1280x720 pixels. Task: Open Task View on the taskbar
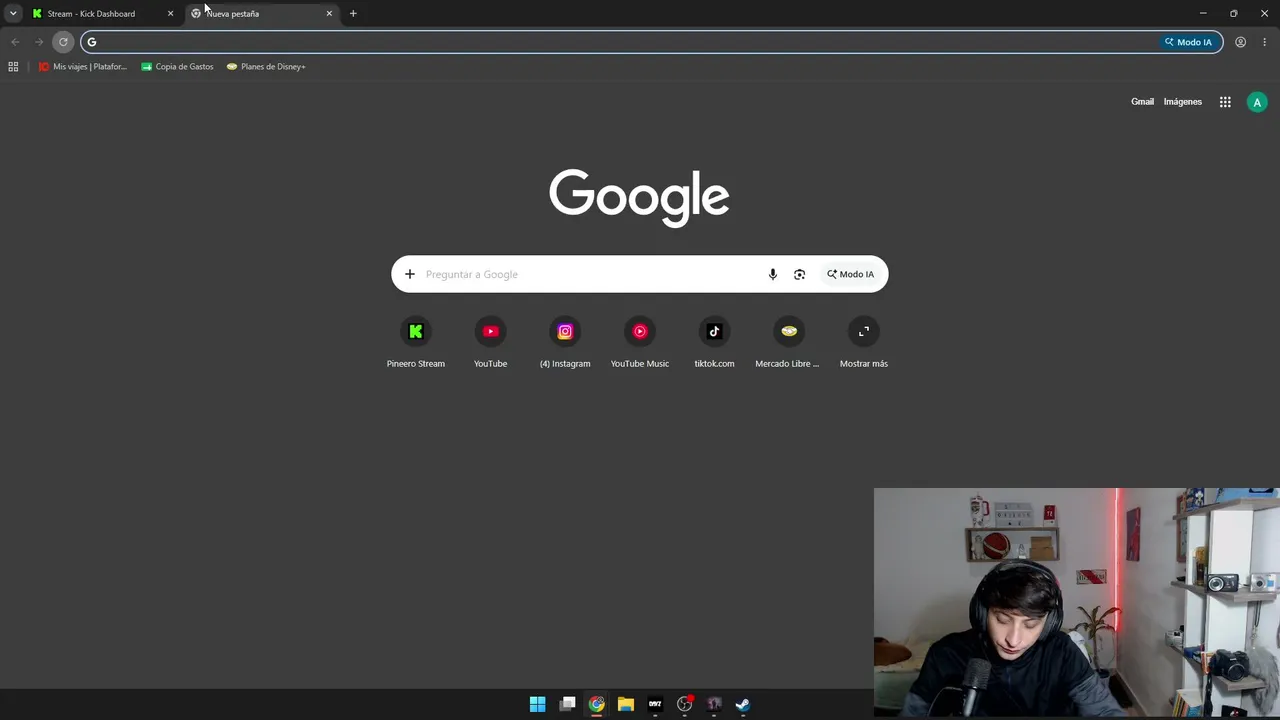tap(567, 704)
